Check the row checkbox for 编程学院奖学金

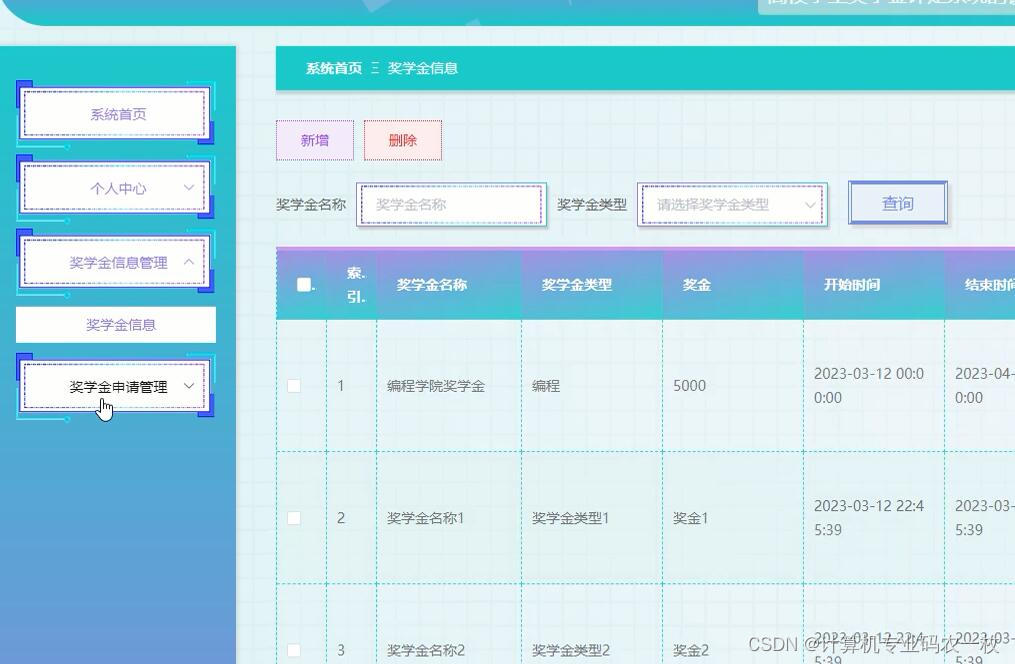point(293,385)
